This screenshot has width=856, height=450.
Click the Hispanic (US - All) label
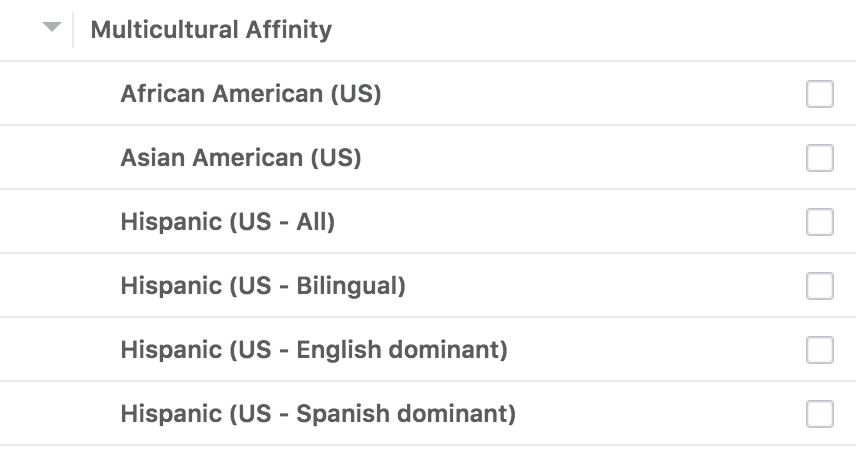(227, 222)
